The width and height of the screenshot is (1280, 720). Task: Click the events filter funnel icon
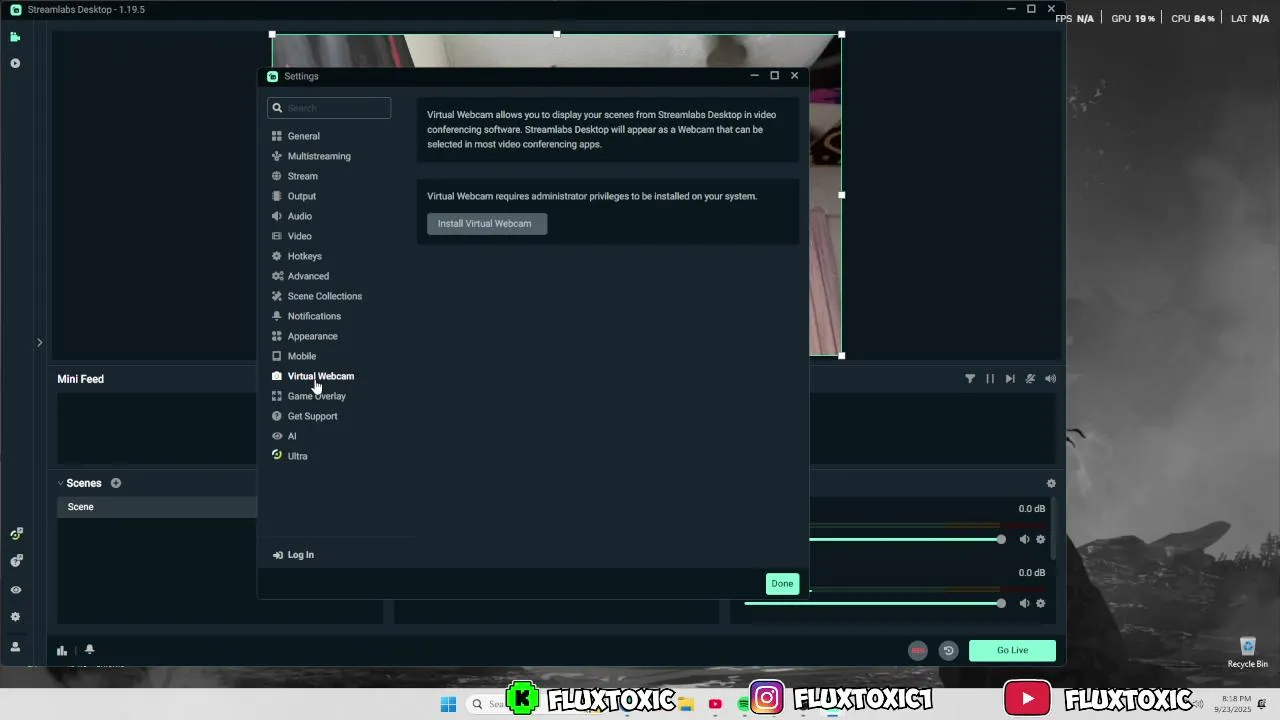[x=970, y=379]
